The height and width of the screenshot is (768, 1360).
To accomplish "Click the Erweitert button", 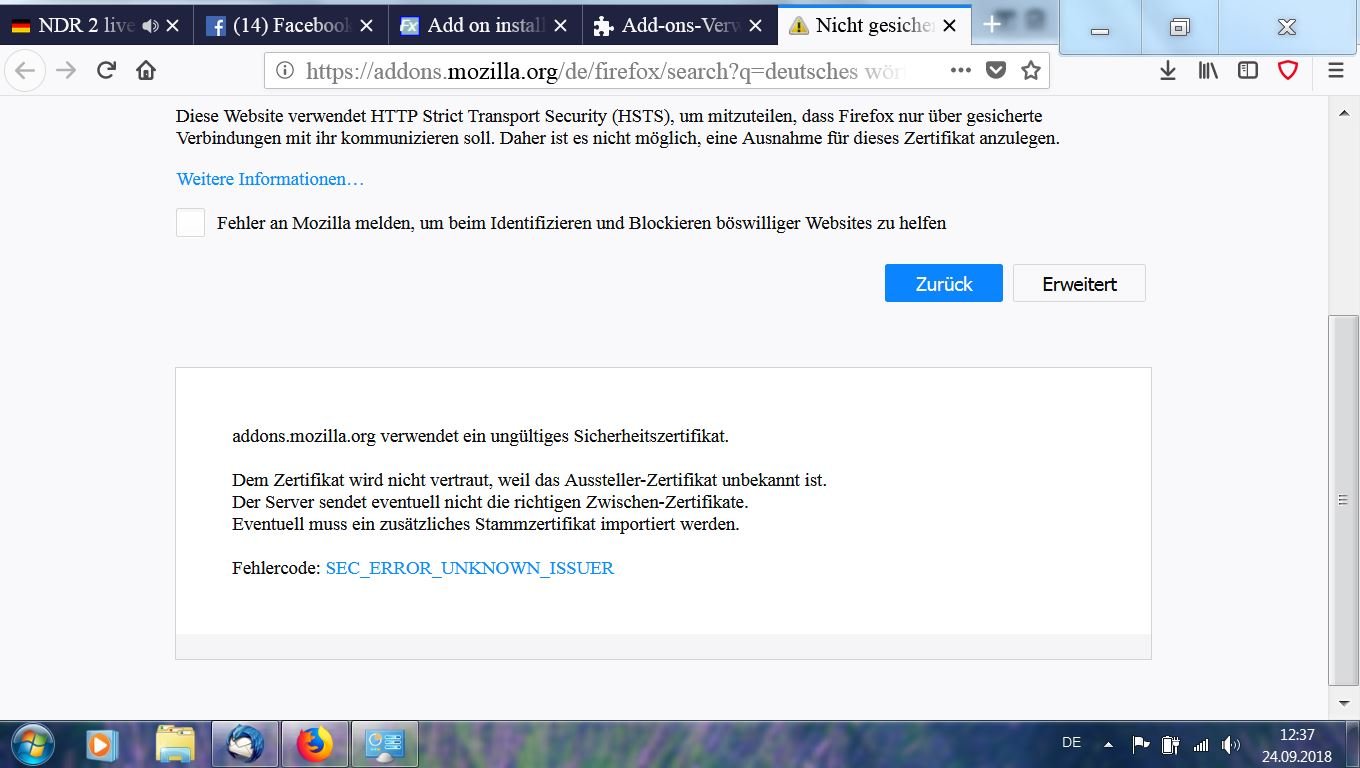I will [x=1079, y=284].
